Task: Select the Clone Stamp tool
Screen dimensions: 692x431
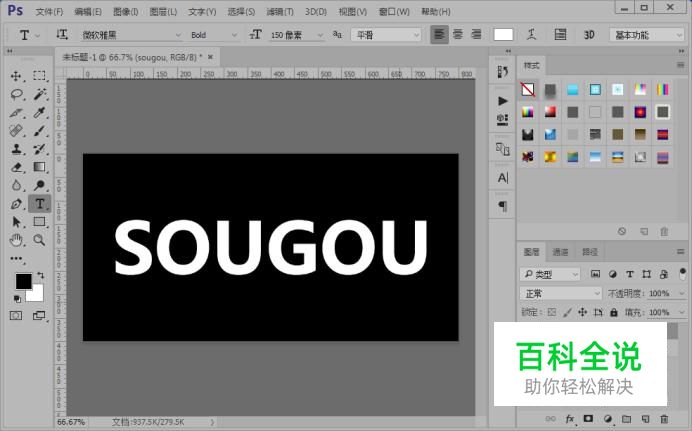Action: pos(16,149)
